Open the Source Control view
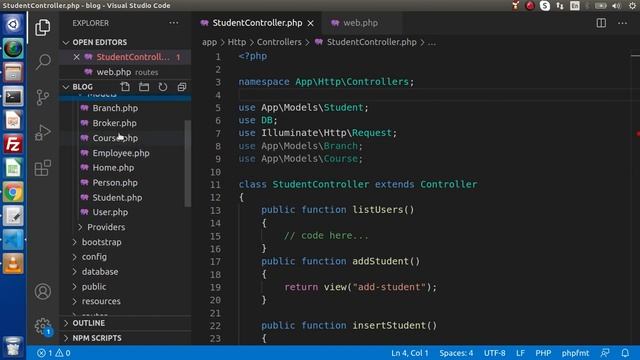The width and height of the screenshot is (640, 360). click(x=43, y=98)
